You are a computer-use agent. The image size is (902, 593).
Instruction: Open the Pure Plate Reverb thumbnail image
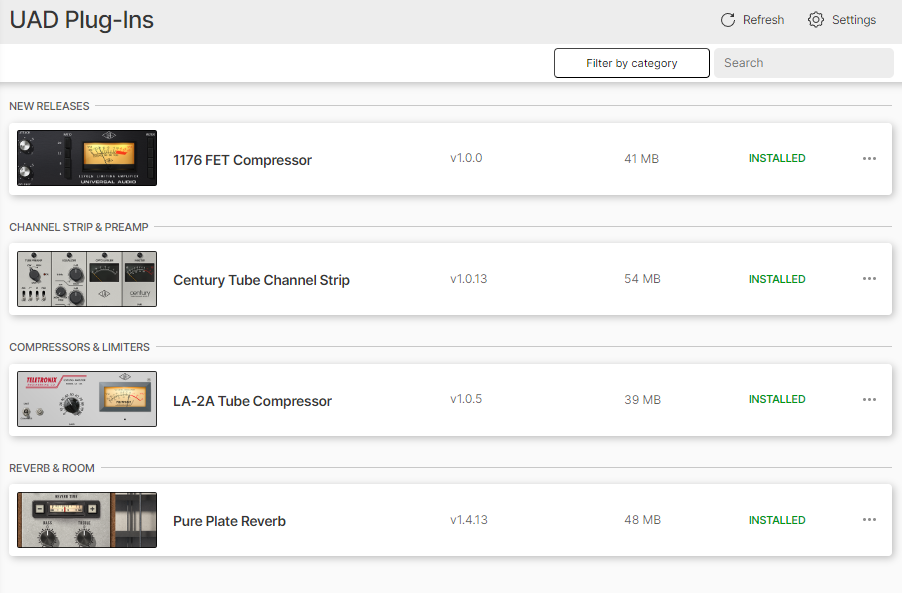point(87,520)
